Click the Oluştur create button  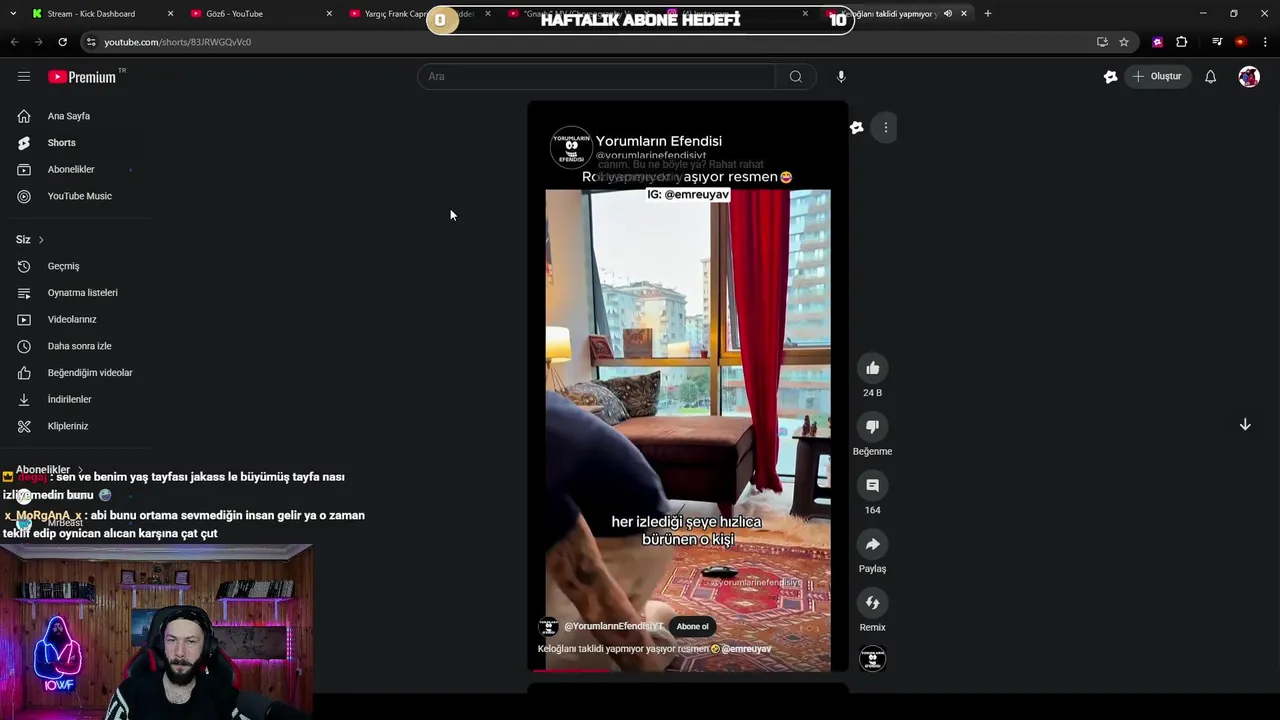click(1156, 76)
